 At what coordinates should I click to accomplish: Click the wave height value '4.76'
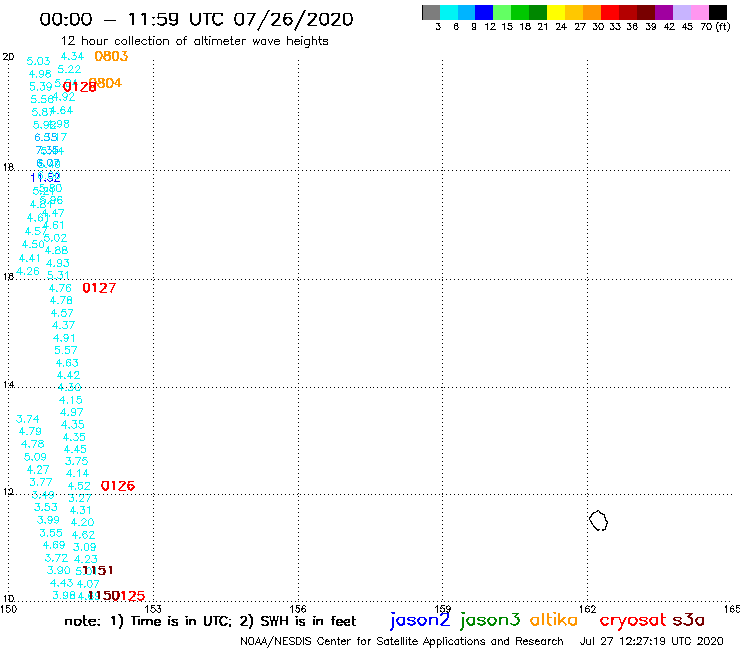pyautogui.click(x=60, y=288)
